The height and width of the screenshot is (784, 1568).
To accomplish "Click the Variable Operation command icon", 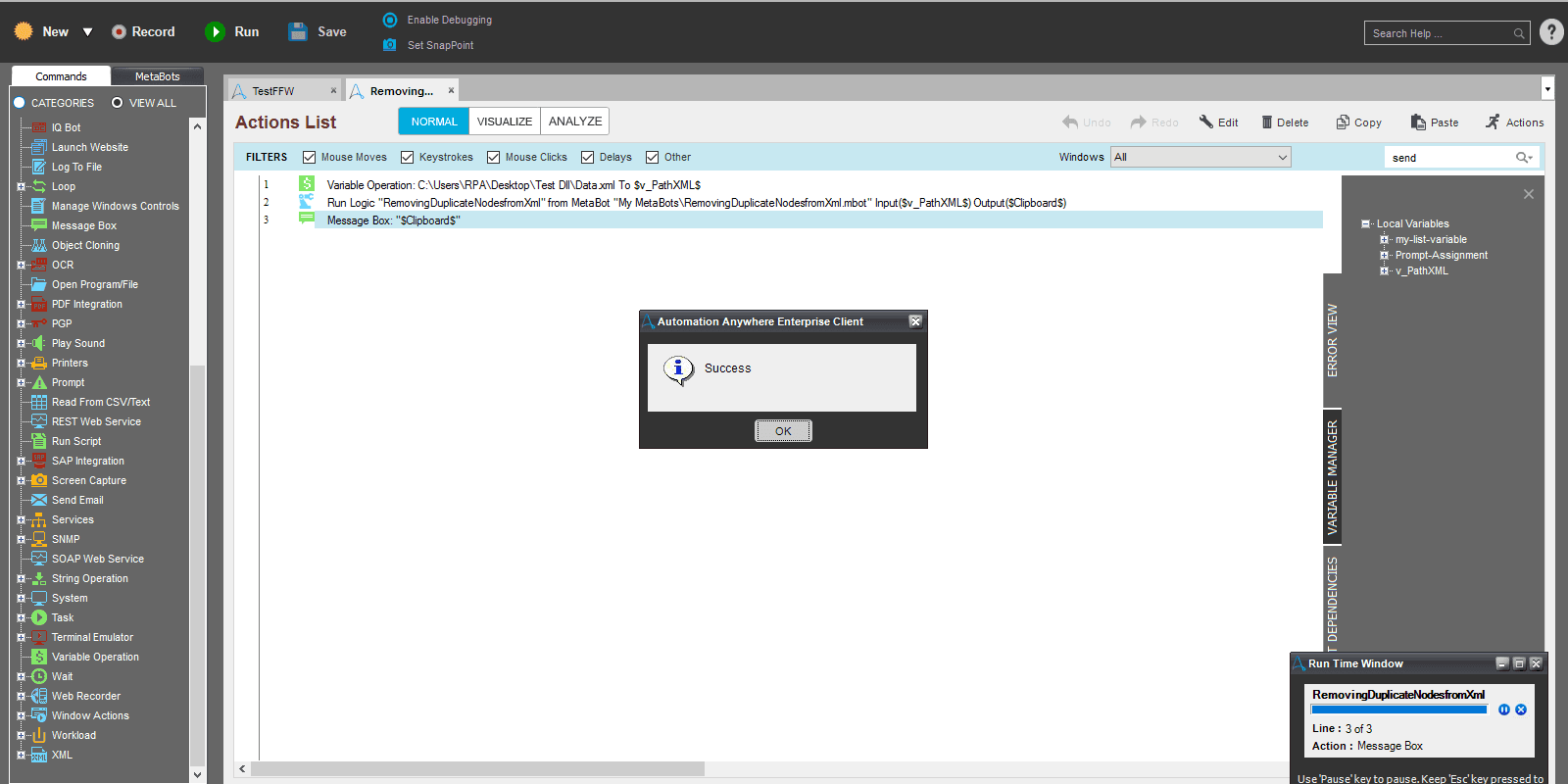I will (39, 657).
